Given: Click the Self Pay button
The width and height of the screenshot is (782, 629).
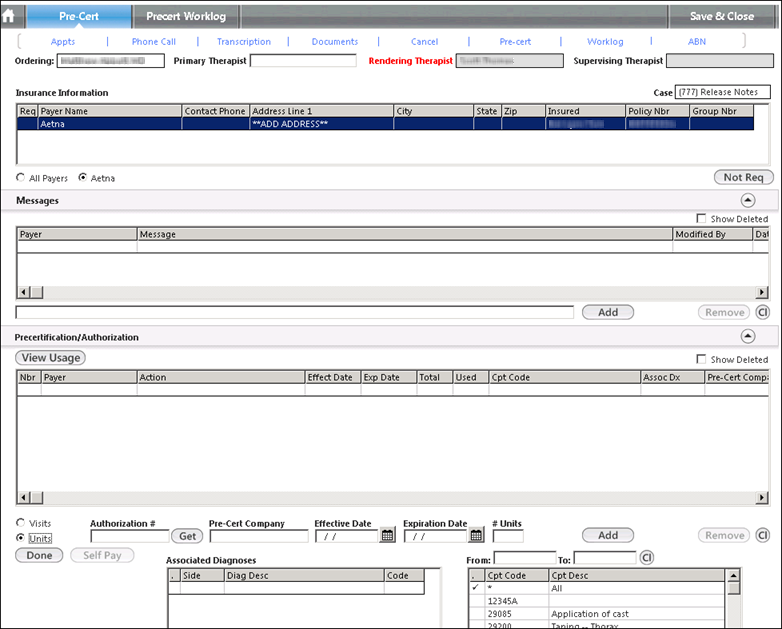Looking at the screenshot, I should click(102, 556).
